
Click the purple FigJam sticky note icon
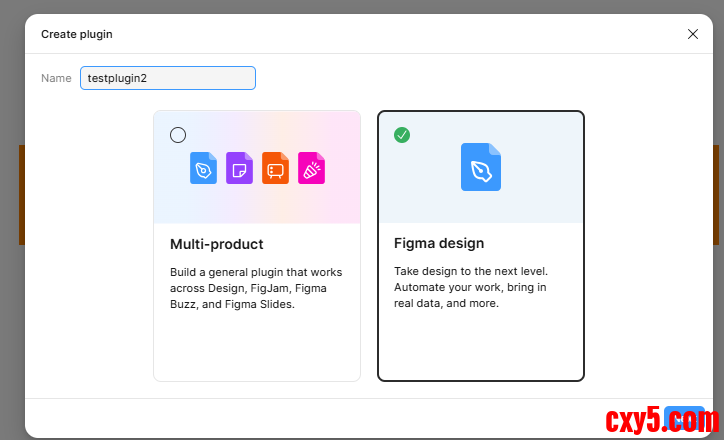tap(239, 168)
